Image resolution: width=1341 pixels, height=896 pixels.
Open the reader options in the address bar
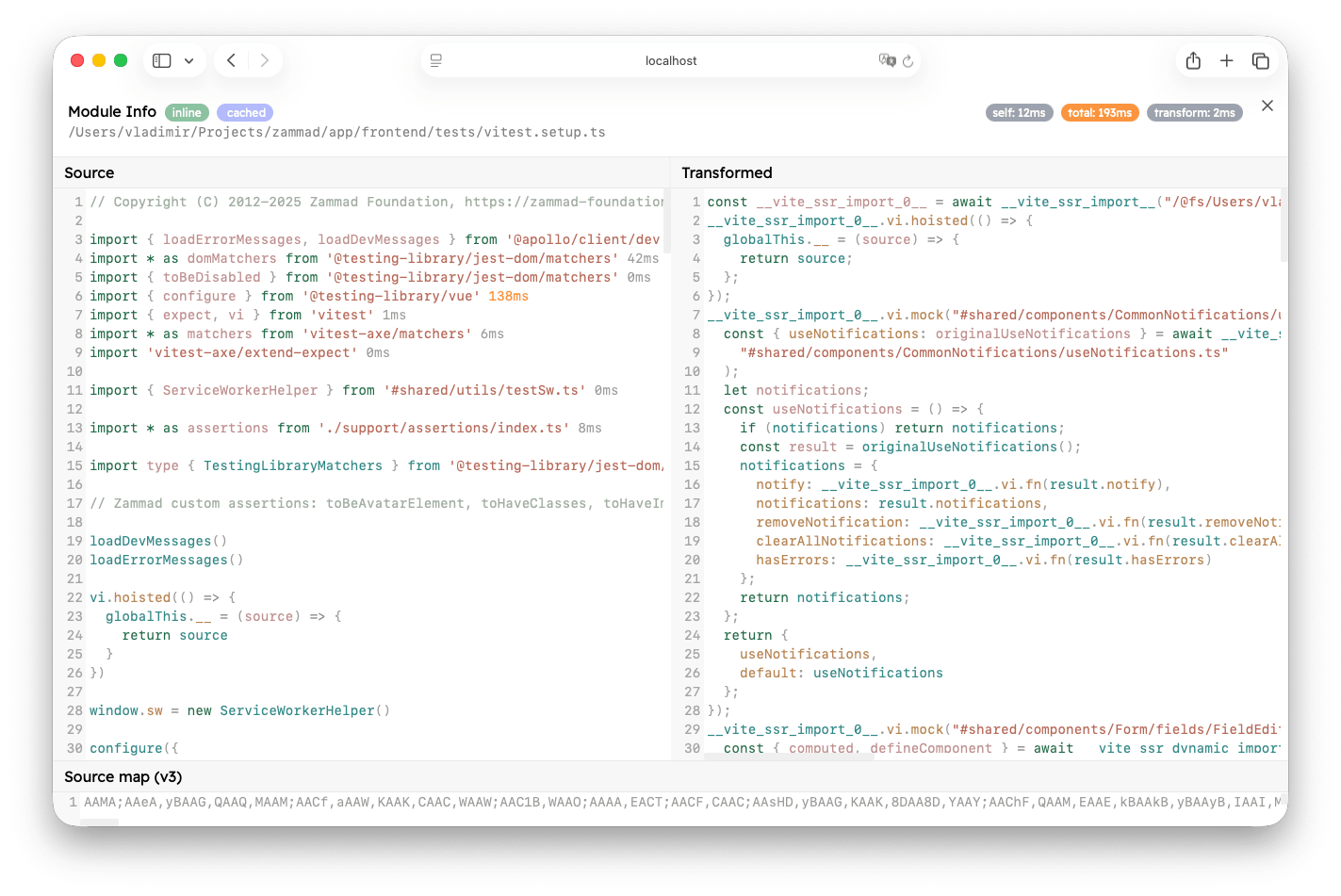tap(435, 60)
